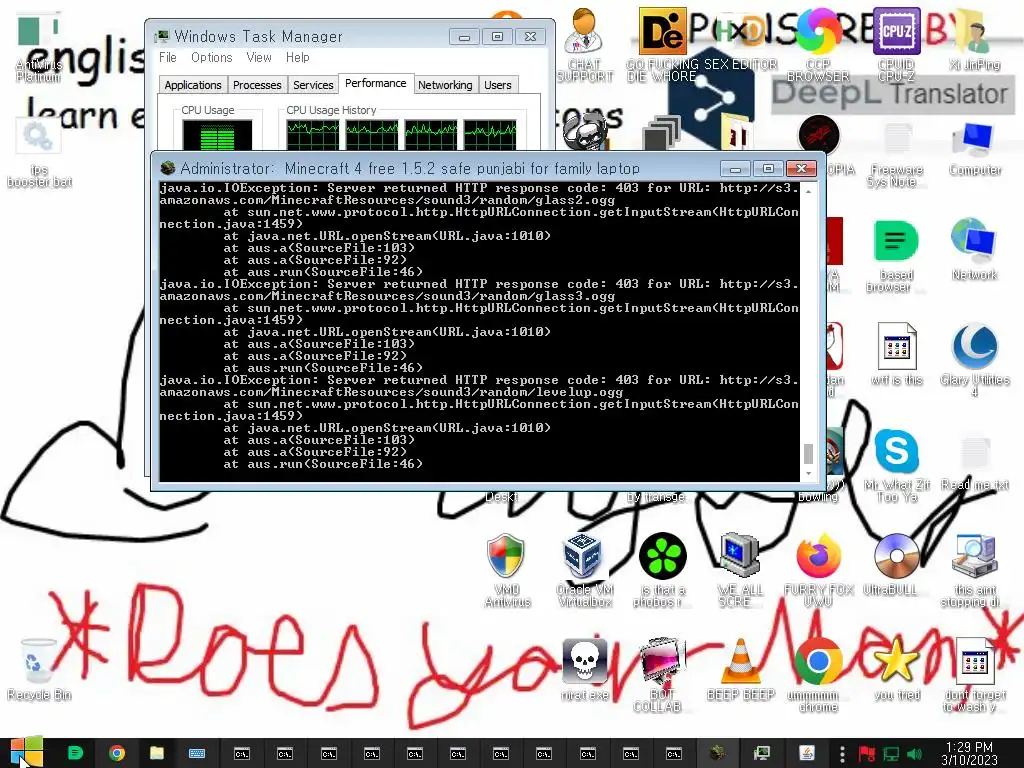1024x768 pixels.
Task: Click the network tray icon
Action: click(x=891, y=754)
